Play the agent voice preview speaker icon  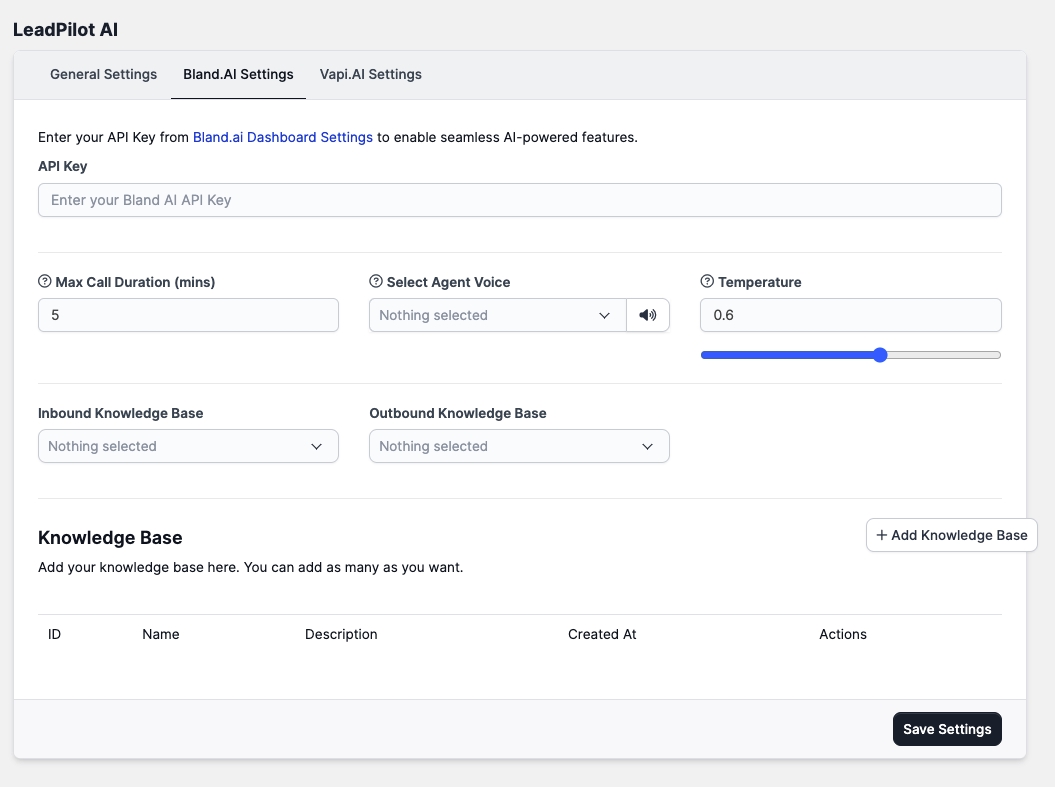coord(648,315)
